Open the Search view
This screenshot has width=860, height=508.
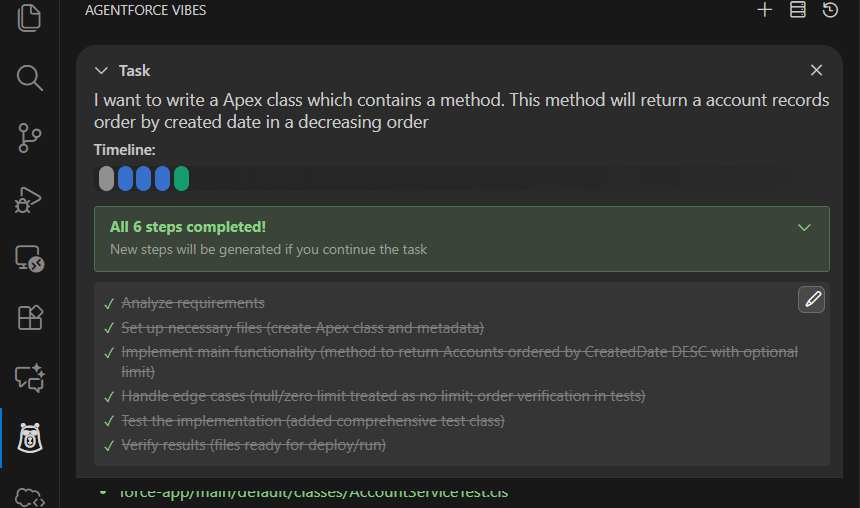29,77
